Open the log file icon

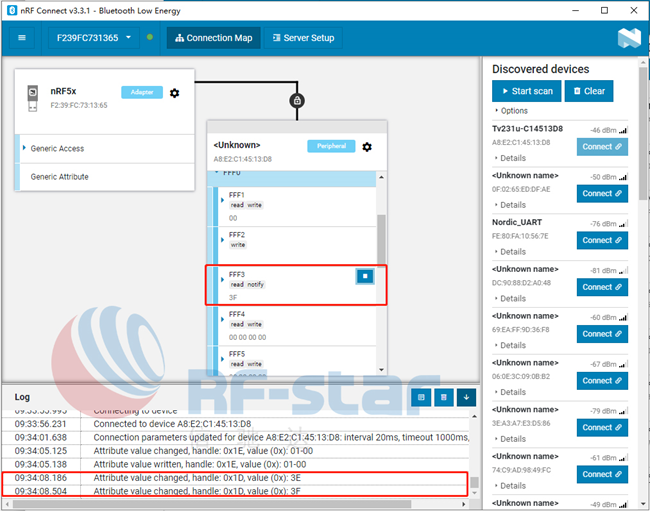click(421, 397)
